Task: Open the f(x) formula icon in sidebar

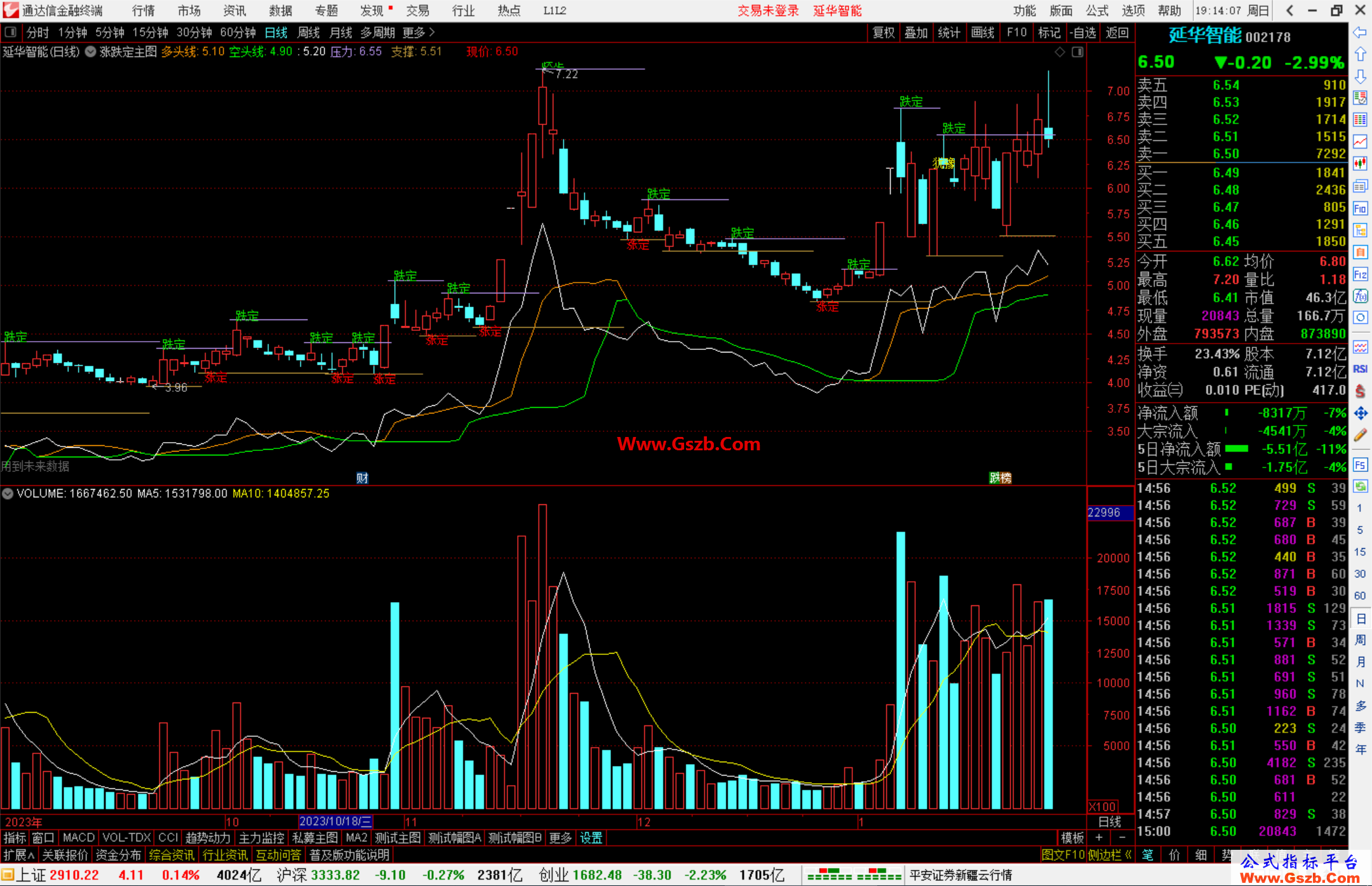Action: pos(1360,296)
